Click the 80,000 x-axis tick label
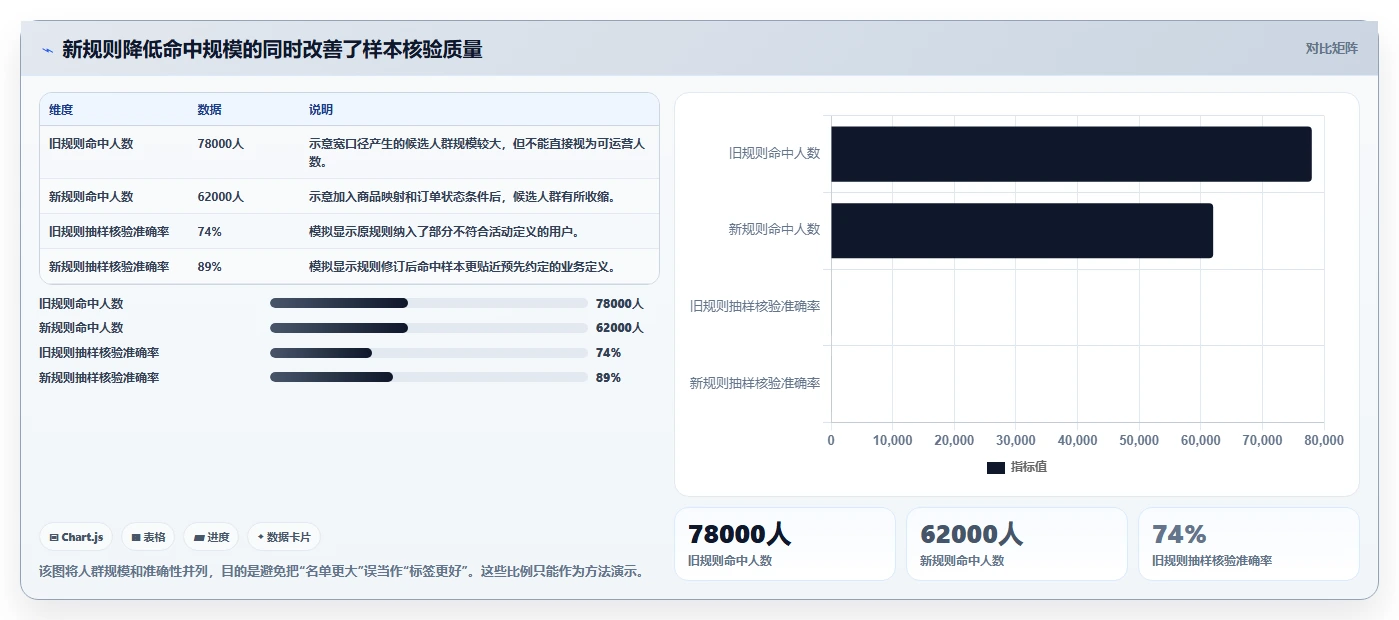 pyautogui.click(x=1324, y=441)
